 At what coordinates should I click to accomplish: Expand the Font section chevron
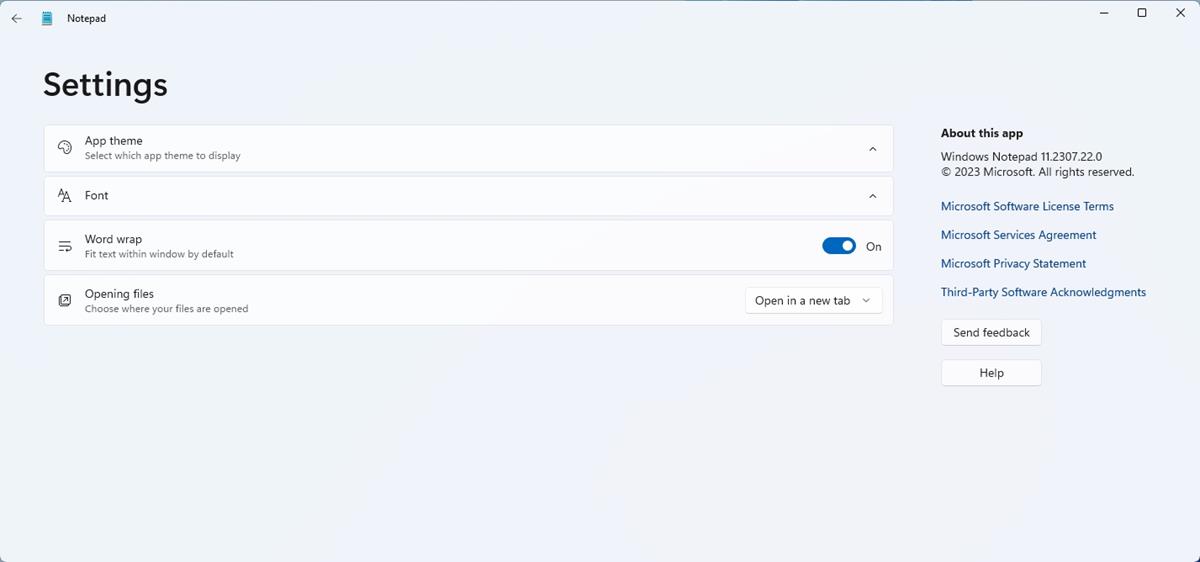pos(872,196)
